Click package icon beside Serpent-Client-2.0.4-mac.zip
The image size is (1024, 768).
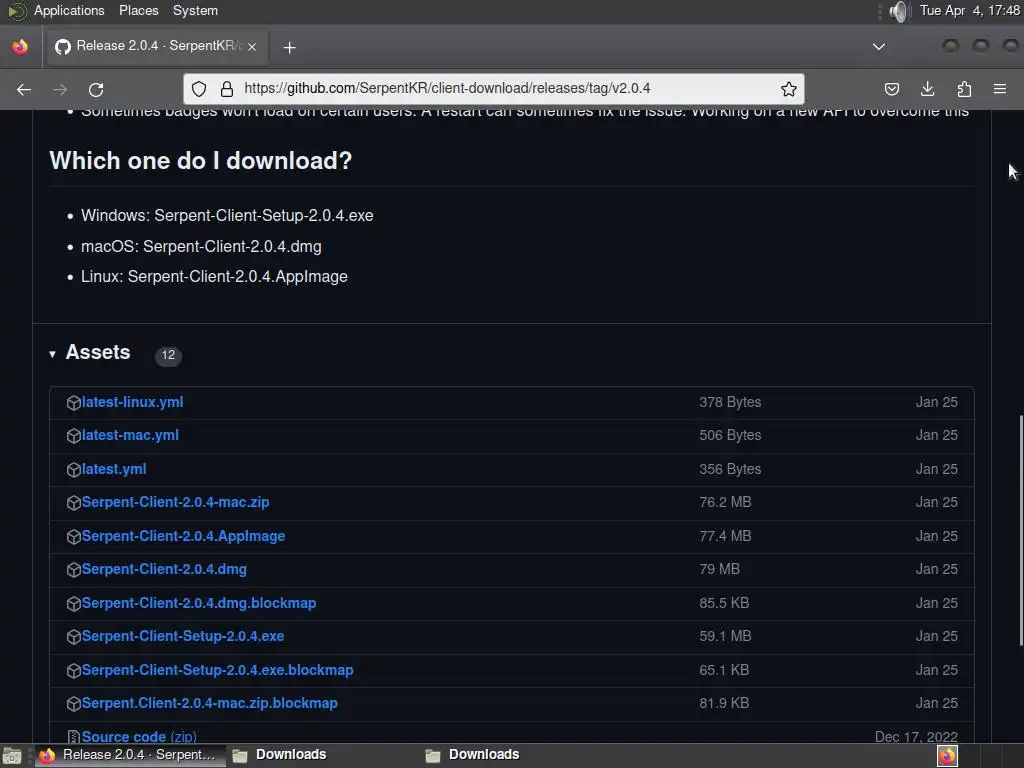tap(74, 503)
